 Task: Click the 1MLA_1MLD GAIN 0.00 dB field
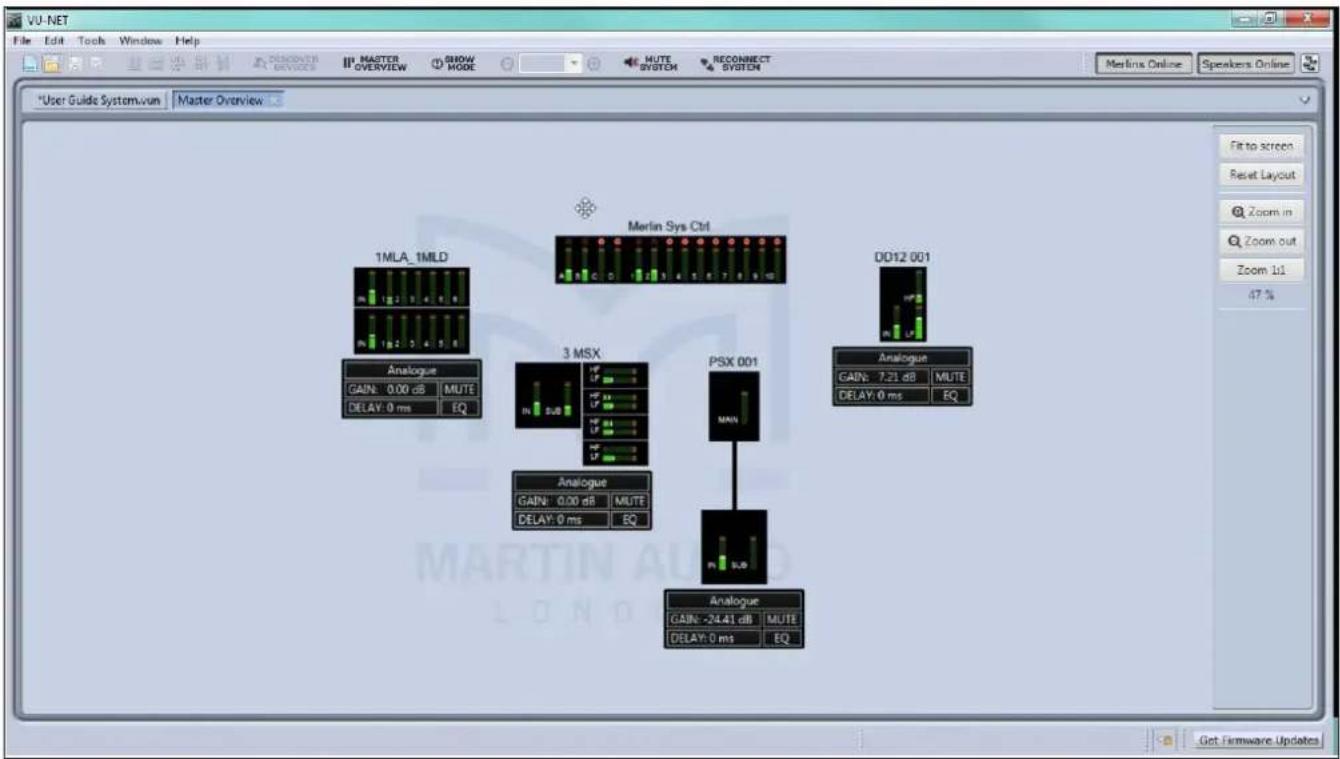tap(392, 389)
